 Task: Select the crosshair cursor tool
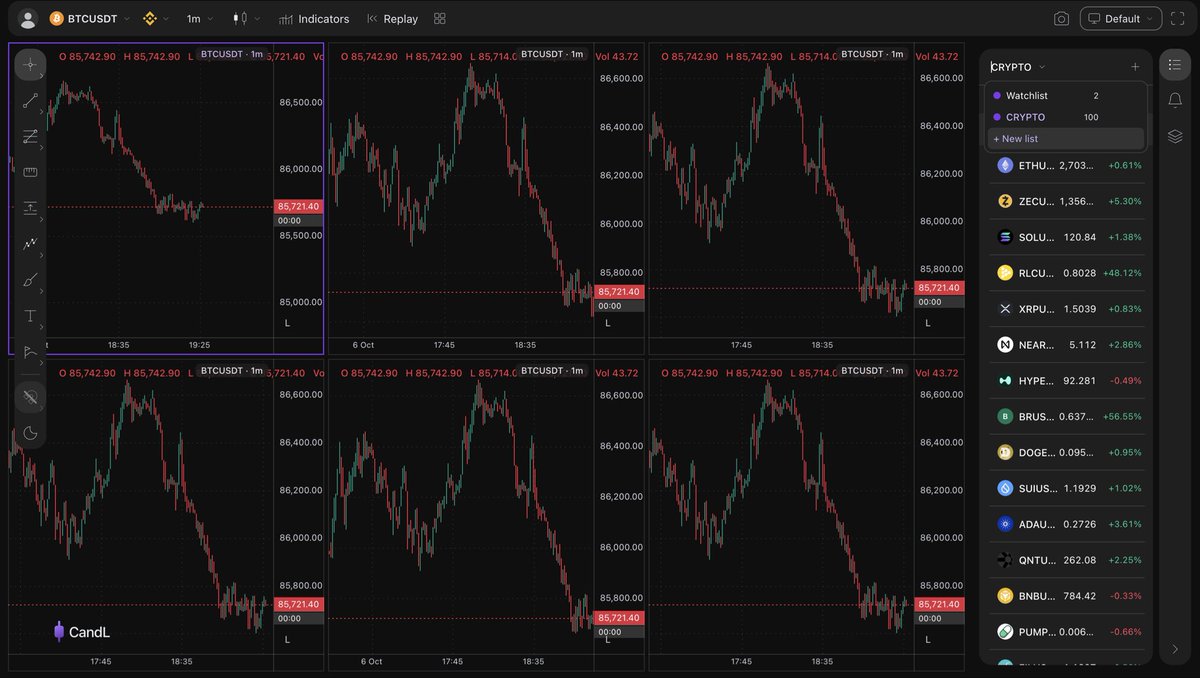(x=30, y=65)
